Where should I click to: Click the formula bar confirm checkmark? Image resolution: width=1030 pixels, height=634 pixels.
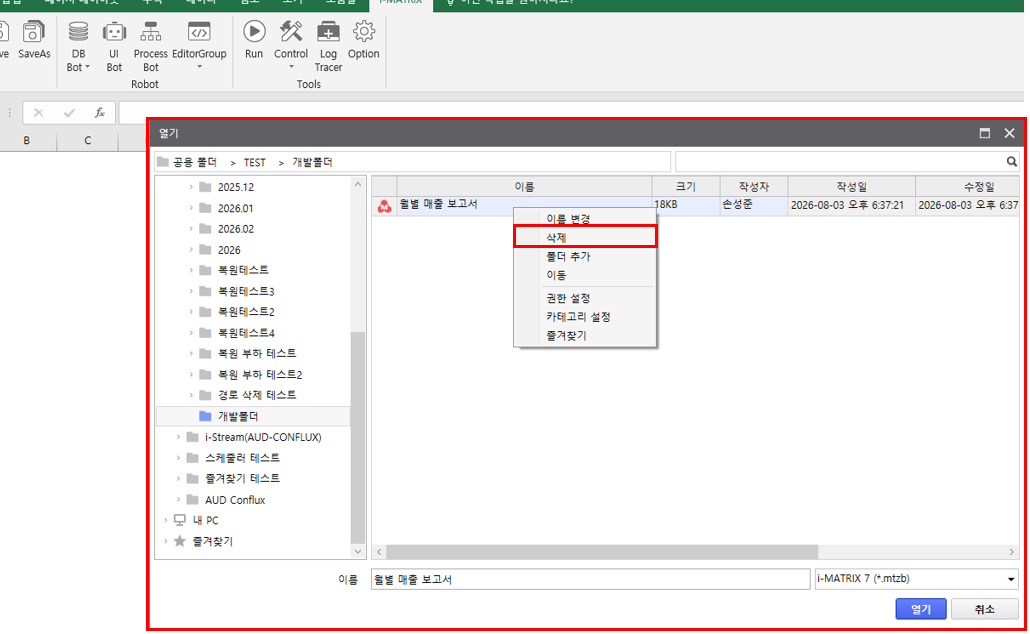tap(69, 113)
